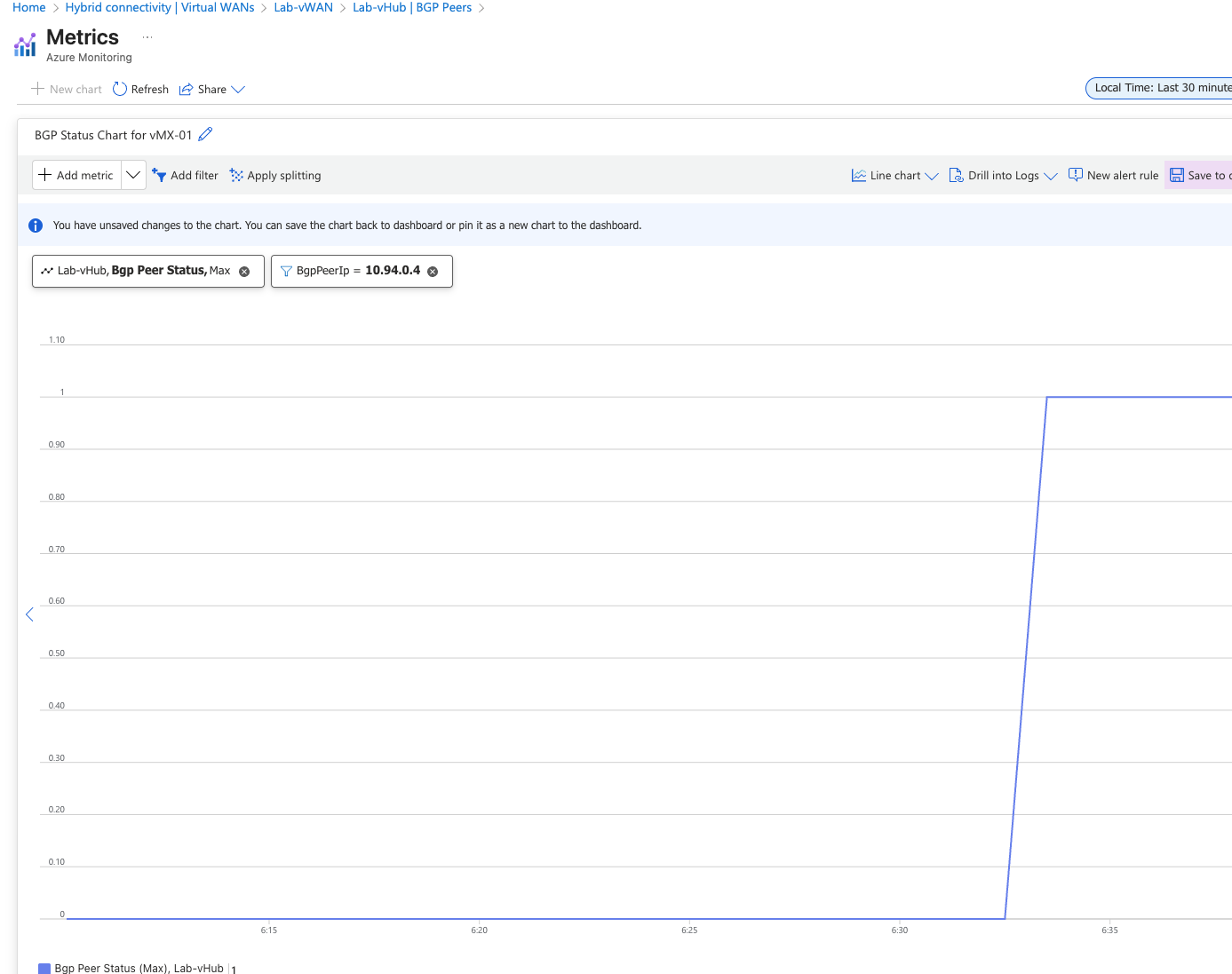Viewport: 1232px width, 974px height.
Task: Click New alert rule button
Action: (x=1113, y=175)
